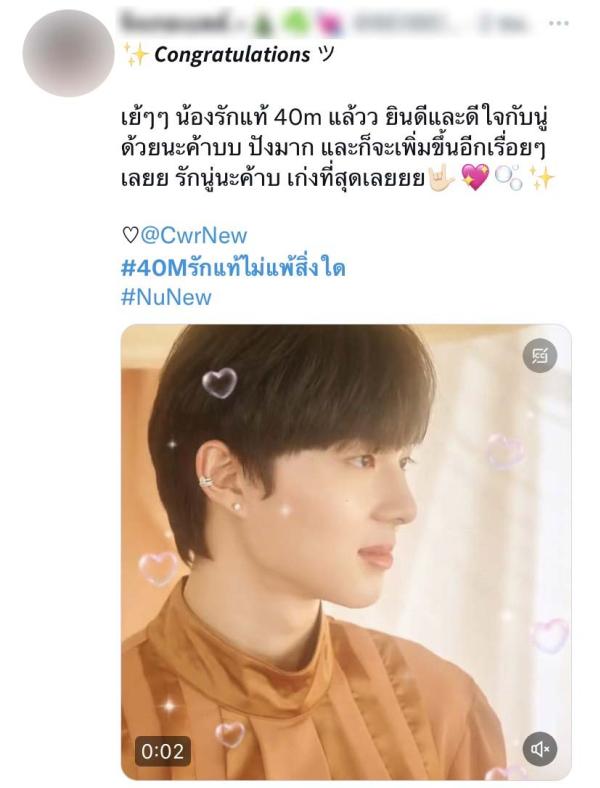Click the rock-on hand emoji in the tweet
This screenshot has width=600, height=788.
[441, 178]
